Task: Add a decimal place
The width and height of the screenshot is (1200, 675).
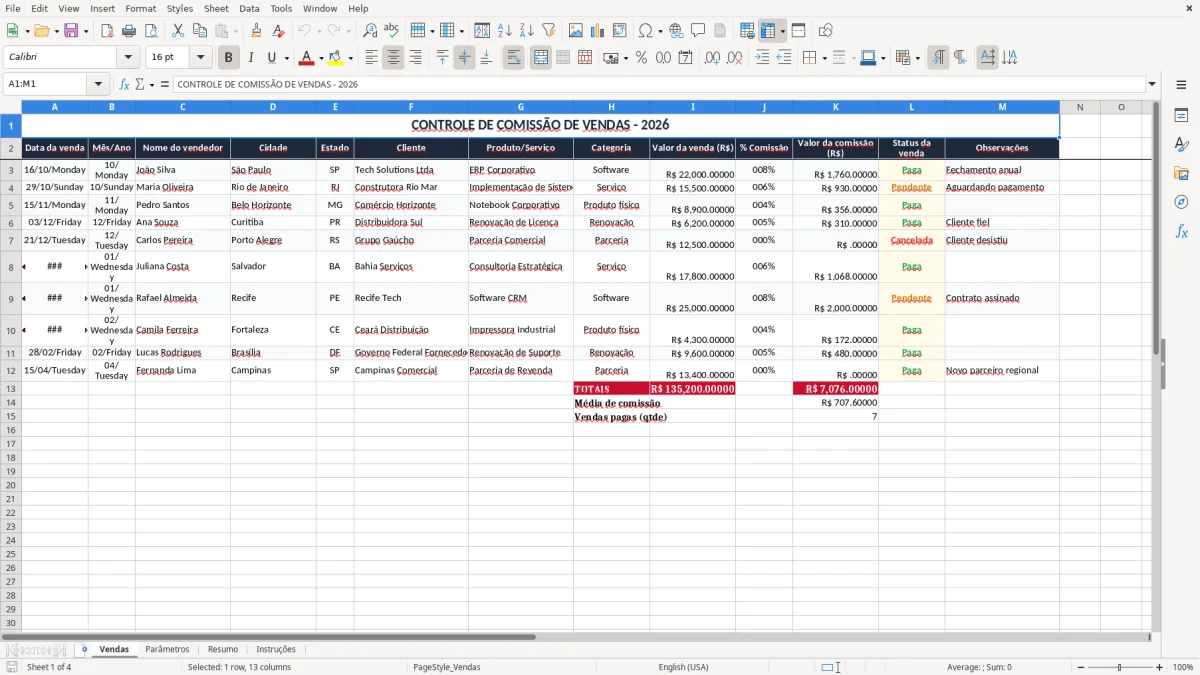Action: [x=712, y=58]
